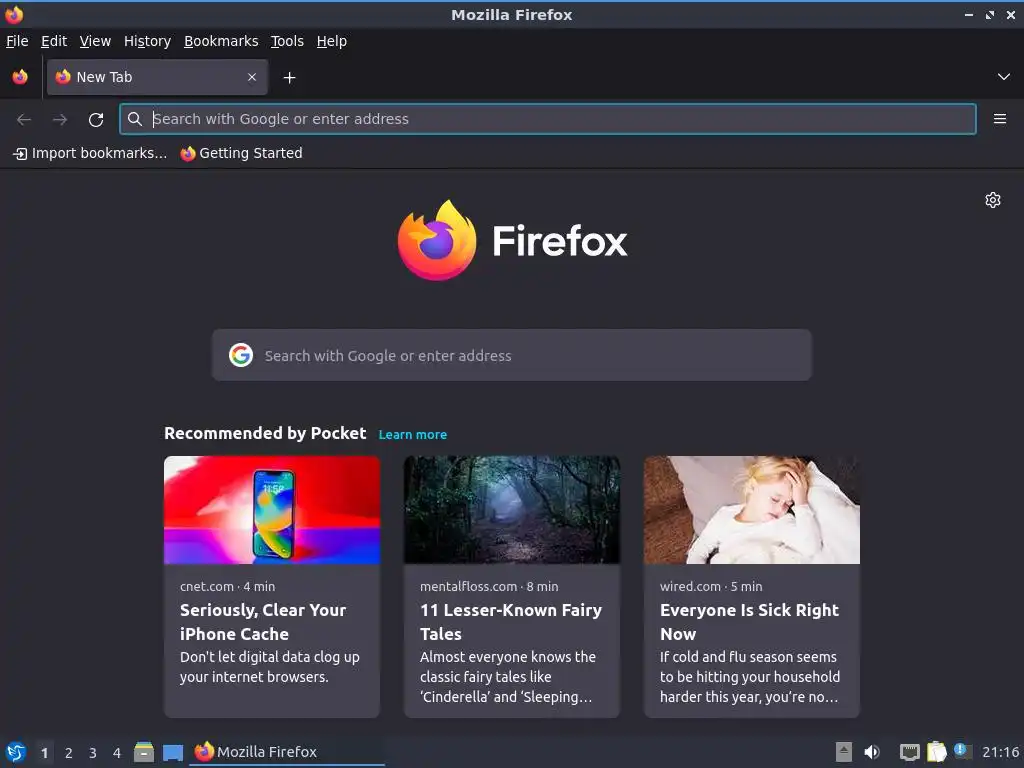Click magnifier icon in address bar
The image size is (1024, 768).
[135, 119]
